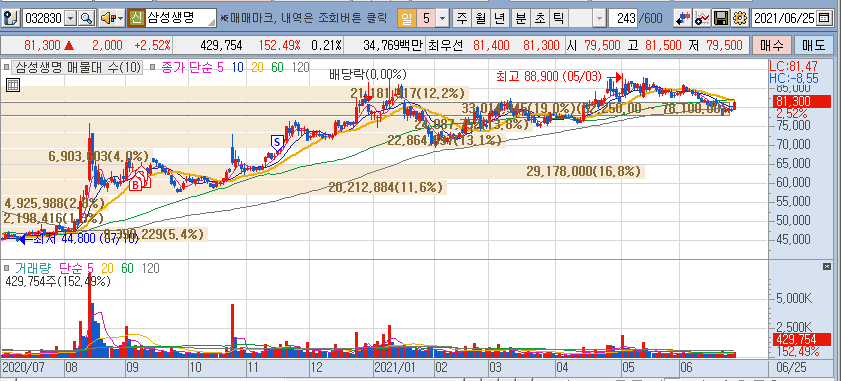841x381 pixels.
Task: Open the chart indicator line icon
Action: [701, 19]
